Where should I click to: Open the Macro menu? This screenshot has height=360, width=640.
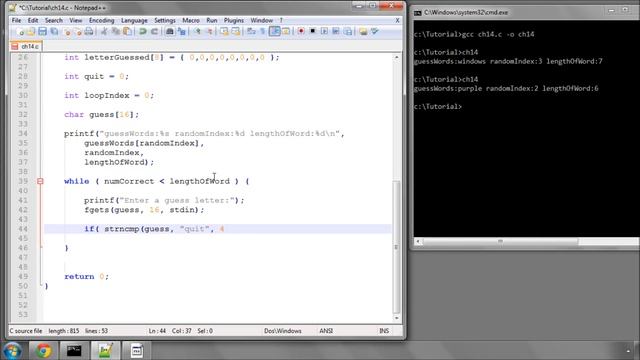pos(191,20)
